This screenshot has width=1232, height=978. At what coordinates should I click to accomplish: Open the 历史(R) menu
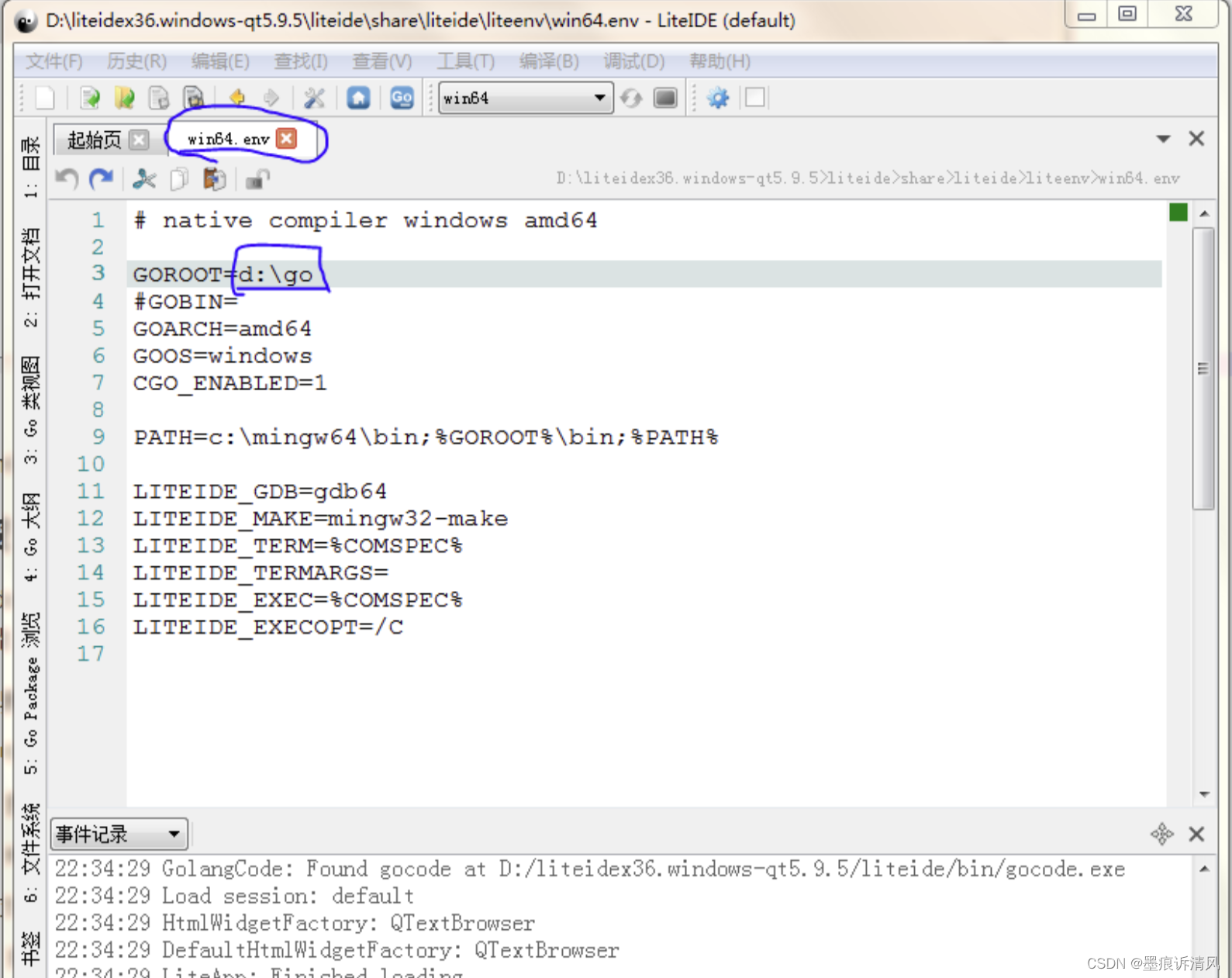136,61
